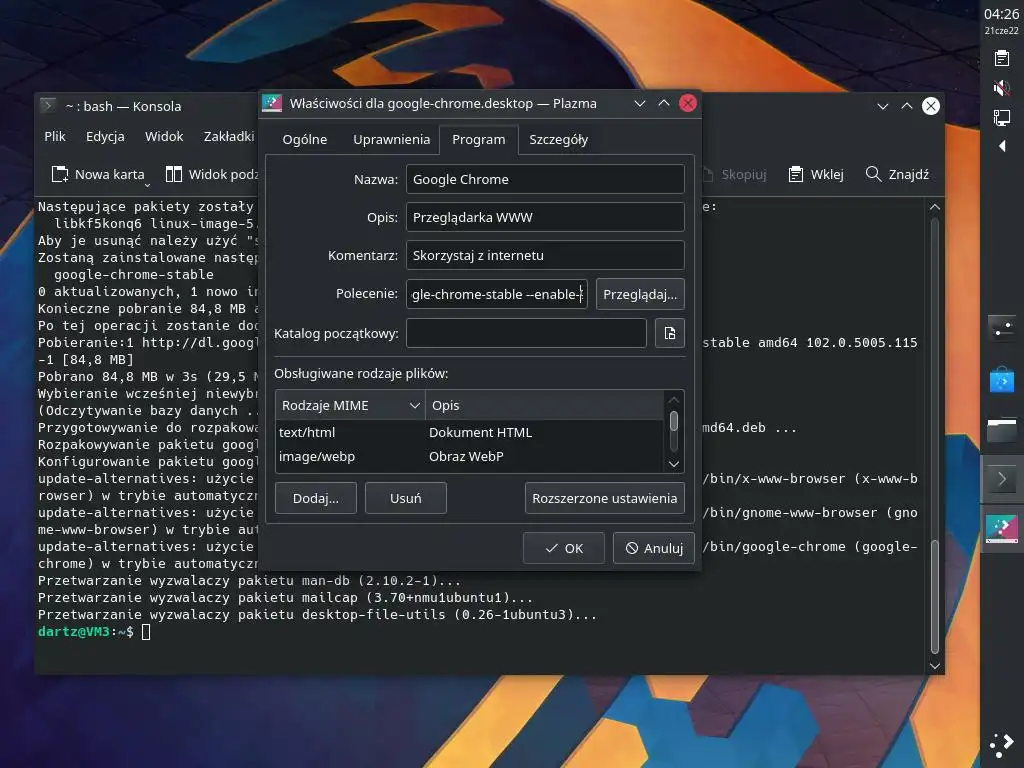Open the Dolphin file manager panel icon
Screen dimensions: 1024x768
pos(1002,430)
